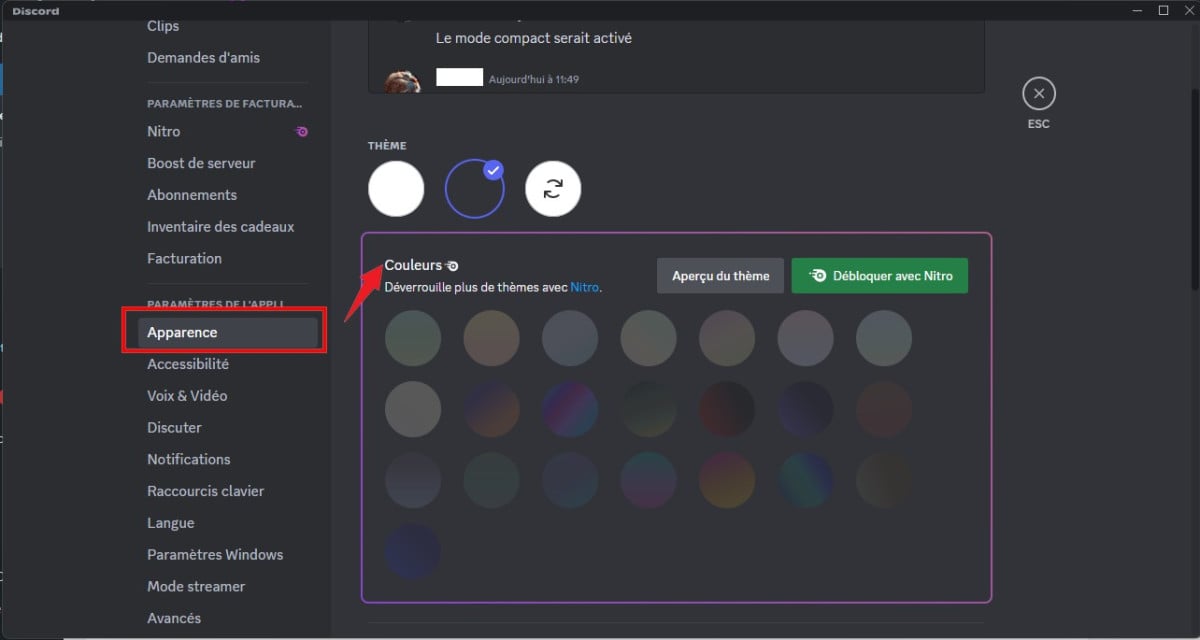Click the Aperçu du thème button
Viewport: 1200px width, 640px height.
pos(720,276)
